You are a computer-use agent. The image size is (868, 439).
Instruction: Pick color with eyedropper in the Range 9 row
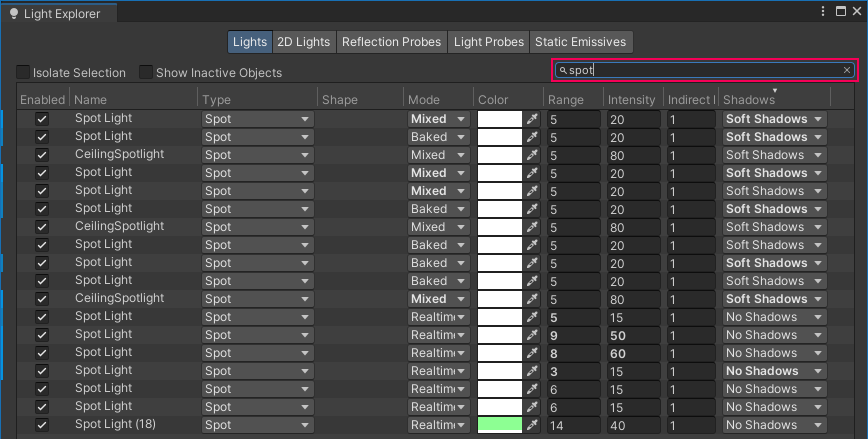coord(532,335)
